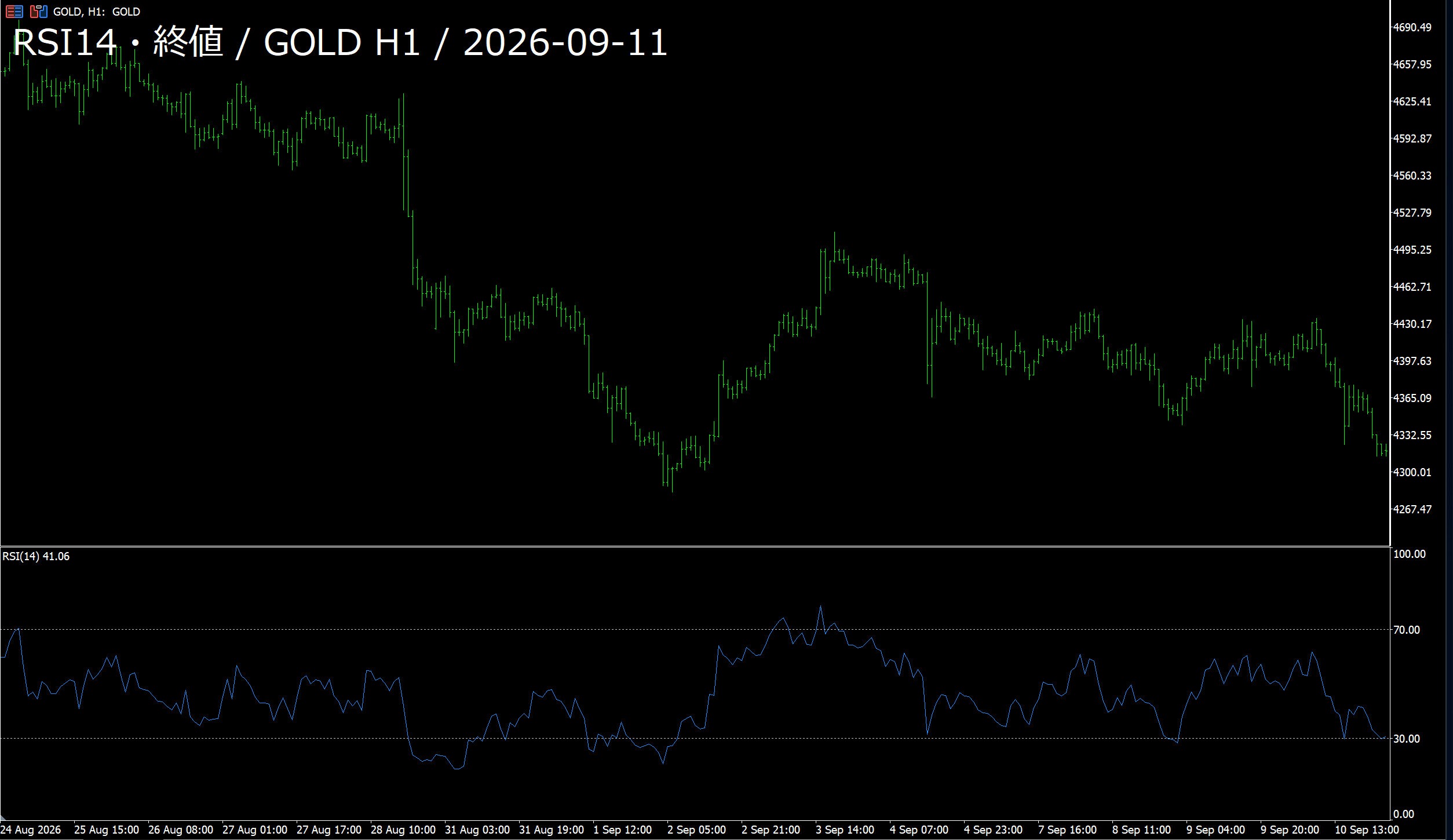1453x840 pixels.
Task: Click the '10 Sep 13:00' time label
Action: pos(1367,830)
